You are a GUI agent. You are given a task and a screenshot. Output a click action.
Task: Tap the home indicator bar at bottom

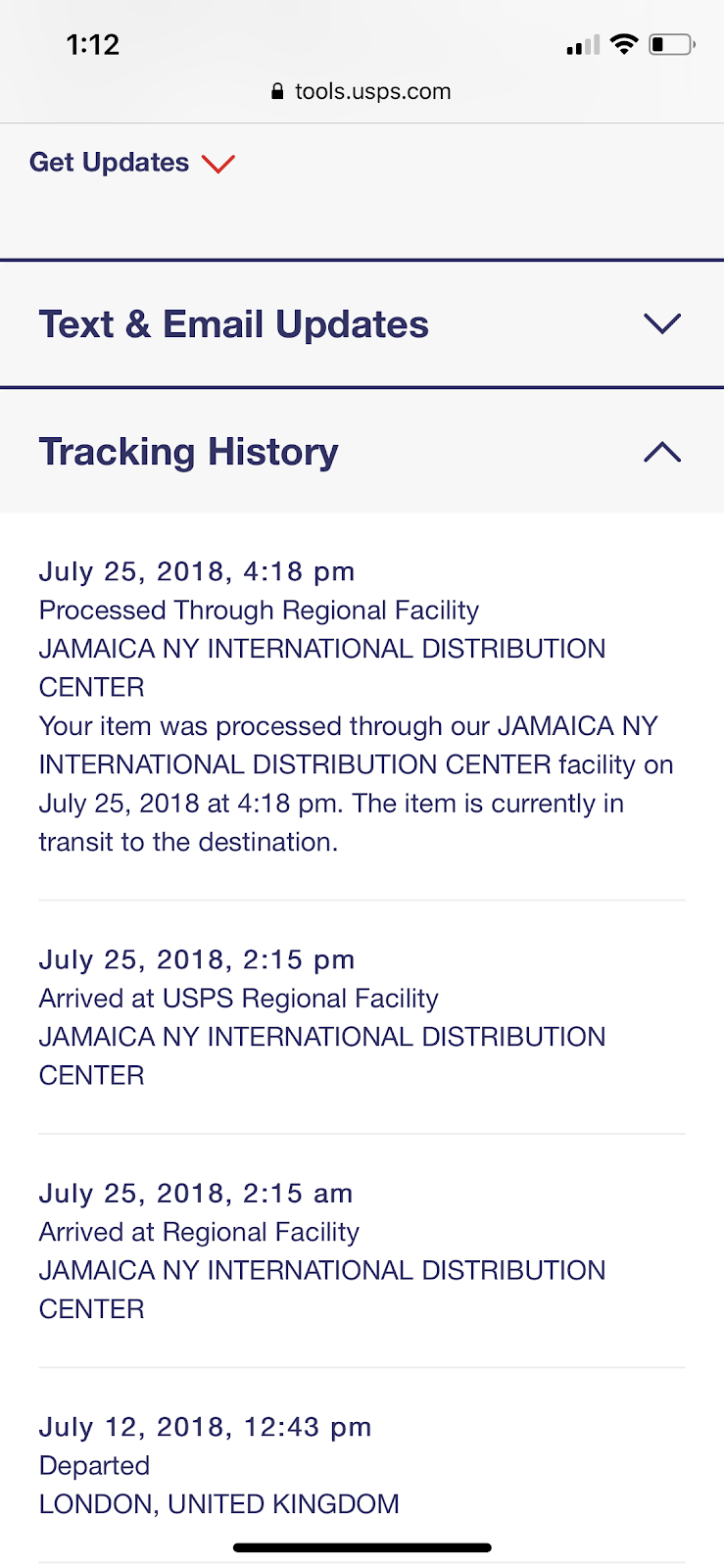point(362,1548)
